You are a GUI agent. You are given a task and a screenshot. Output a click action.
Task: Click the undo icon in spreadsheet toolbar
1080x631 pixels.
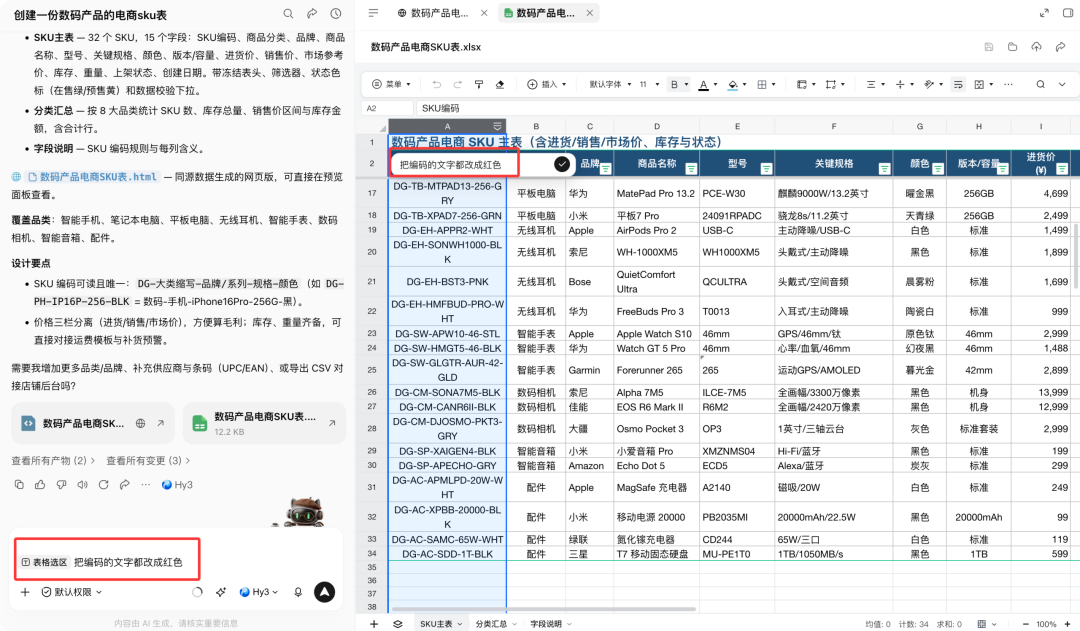[436, 84]
